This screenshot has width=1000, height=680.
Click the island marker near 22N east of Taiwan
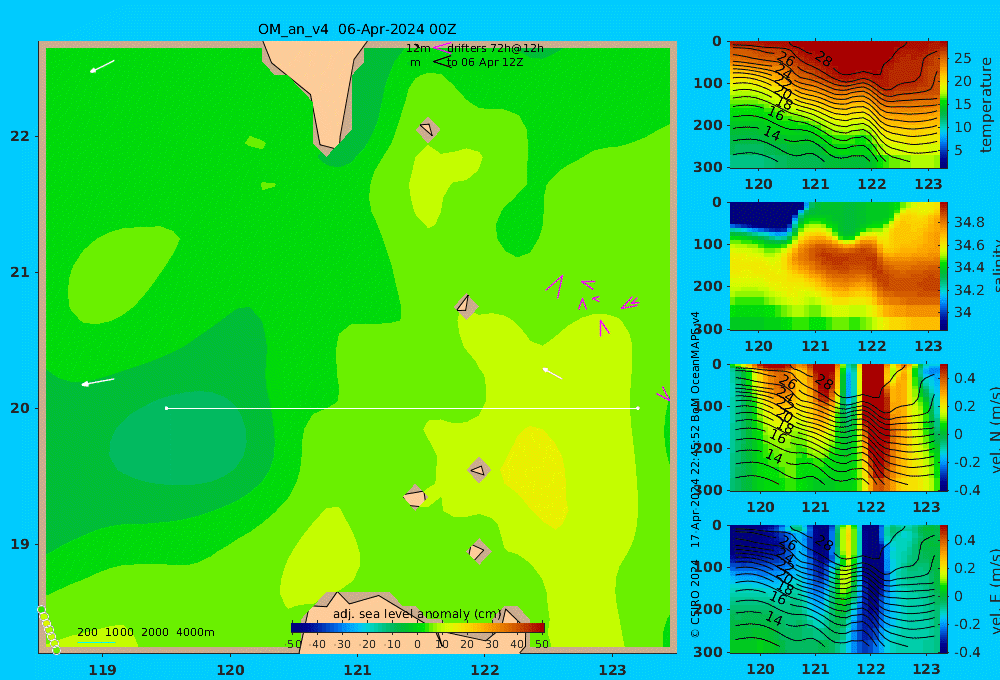tap(428, 130)
